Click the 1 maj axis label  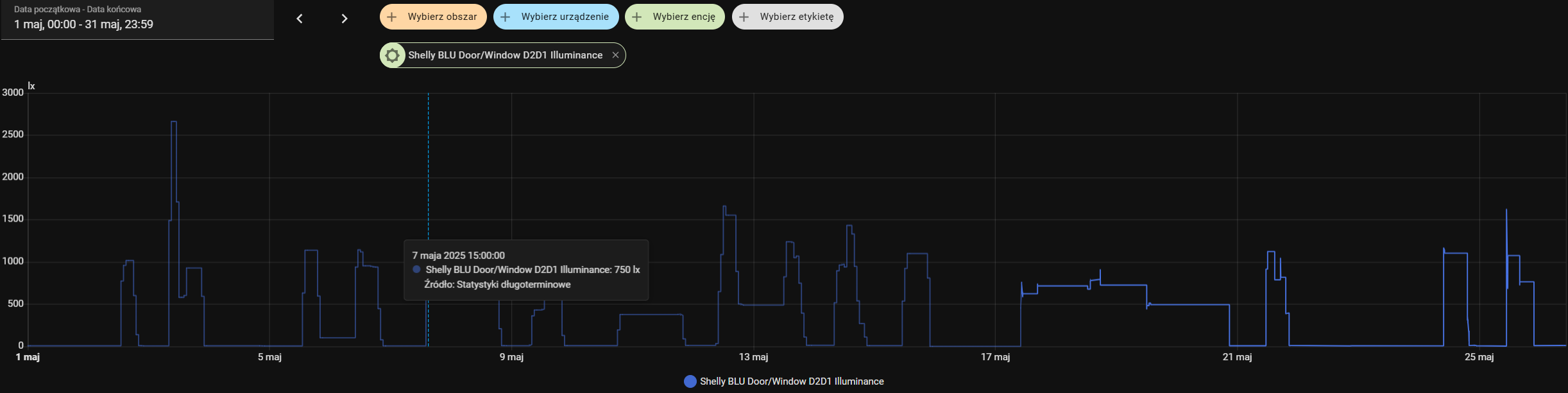pos(28,357)
